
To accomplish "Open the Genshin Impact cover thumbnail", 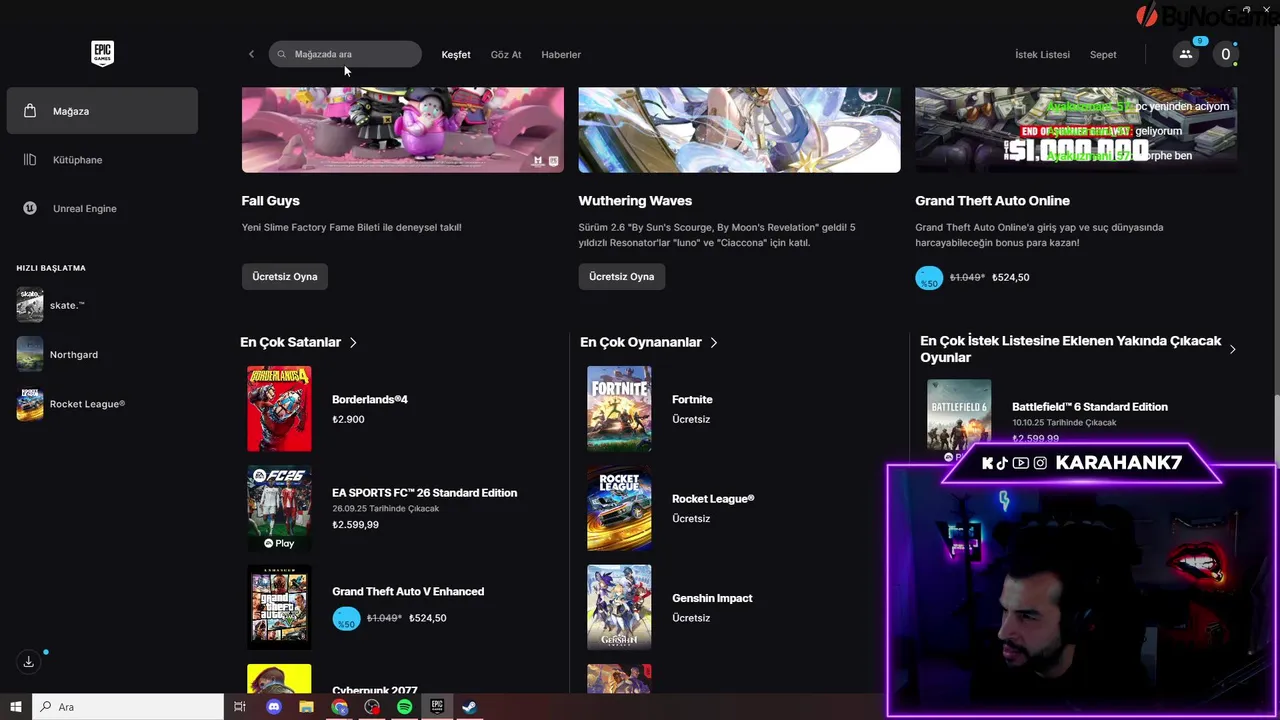I will (x=619, y=607).
